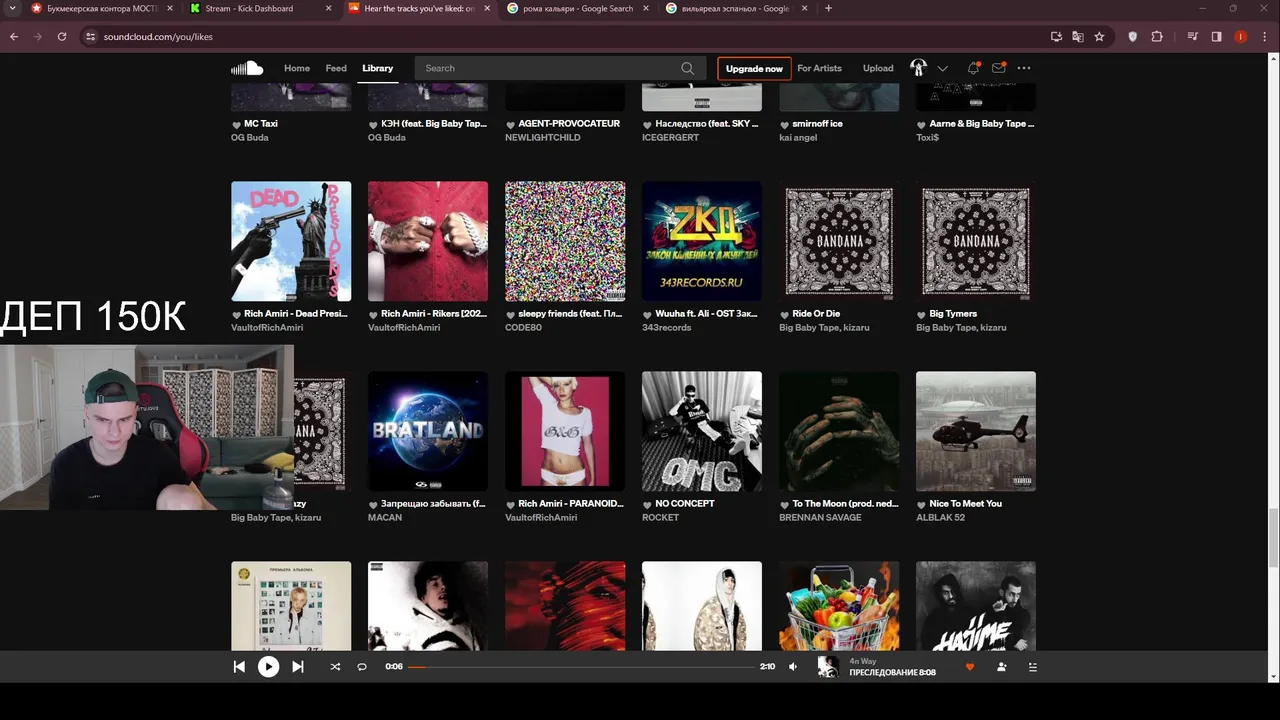Viewport: 1280px width, 720px height.
Task: Go back in browser
Action: click(14, 36)
